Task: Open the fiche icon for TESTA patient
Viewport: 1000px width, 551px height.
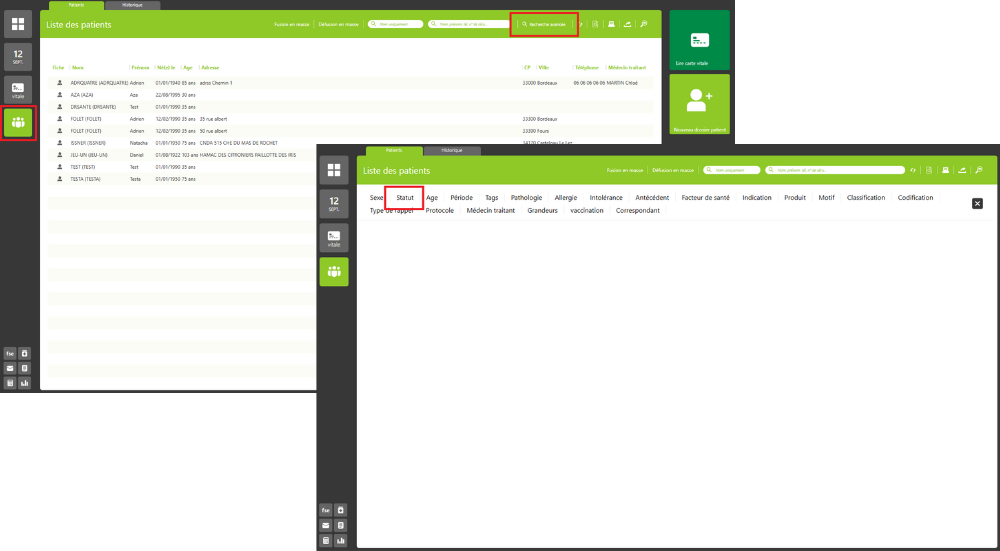Action: (59, 179)
